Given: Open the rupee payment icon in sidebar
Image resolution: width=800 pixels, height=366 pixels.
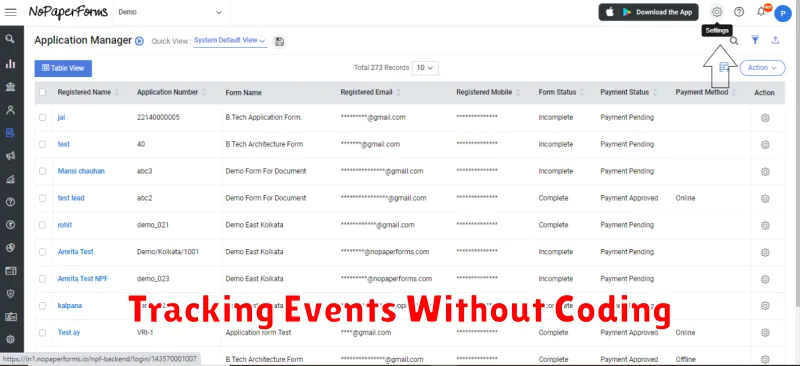Looking at the screenshot, I should click(x=10, y=225).
